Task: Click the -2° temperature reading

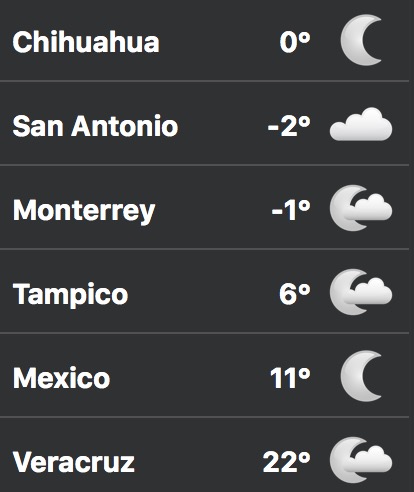Action: [289, 126]
